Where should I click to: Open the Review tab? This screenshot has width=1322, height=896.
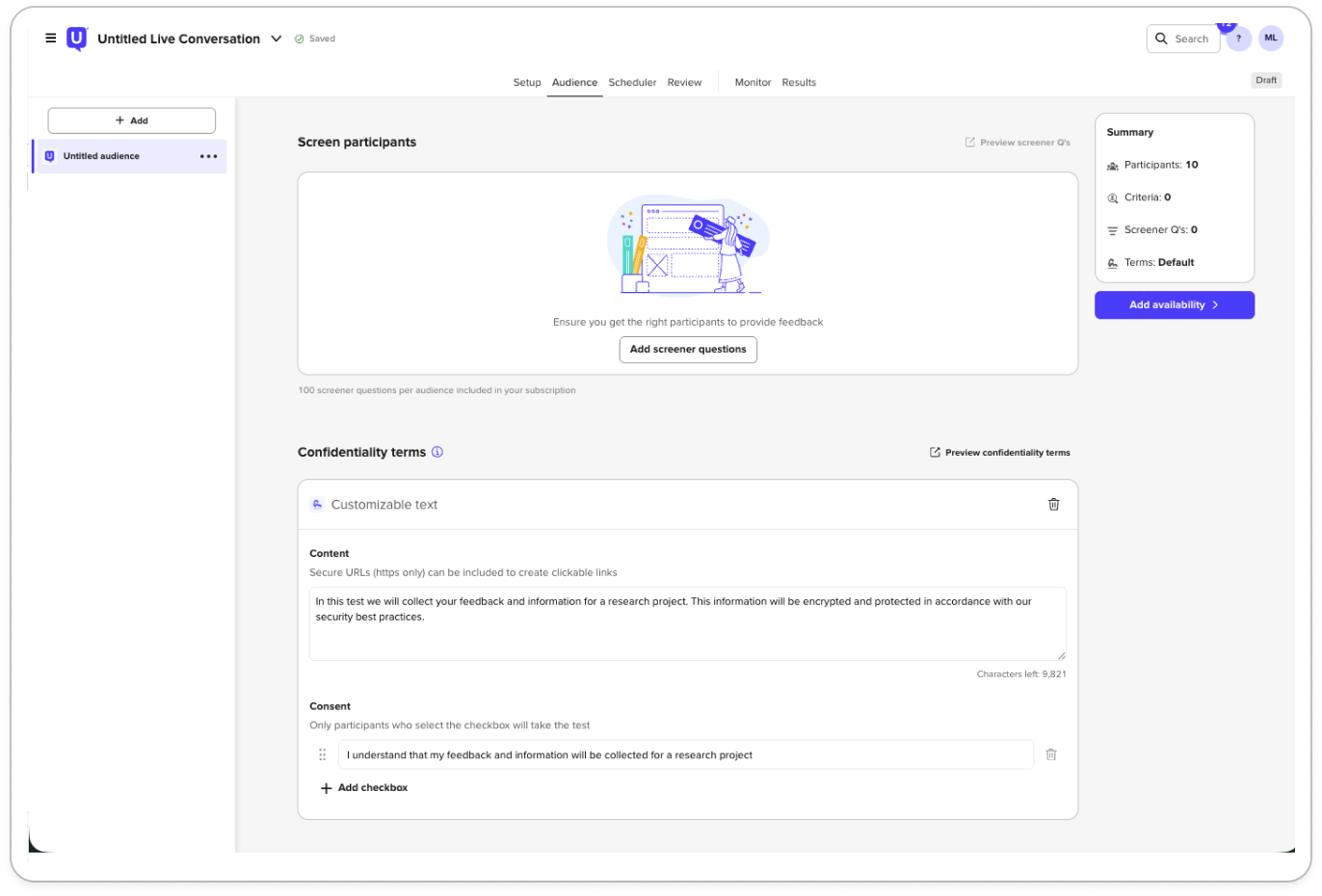pyautogui.click(x=684, y=83)
